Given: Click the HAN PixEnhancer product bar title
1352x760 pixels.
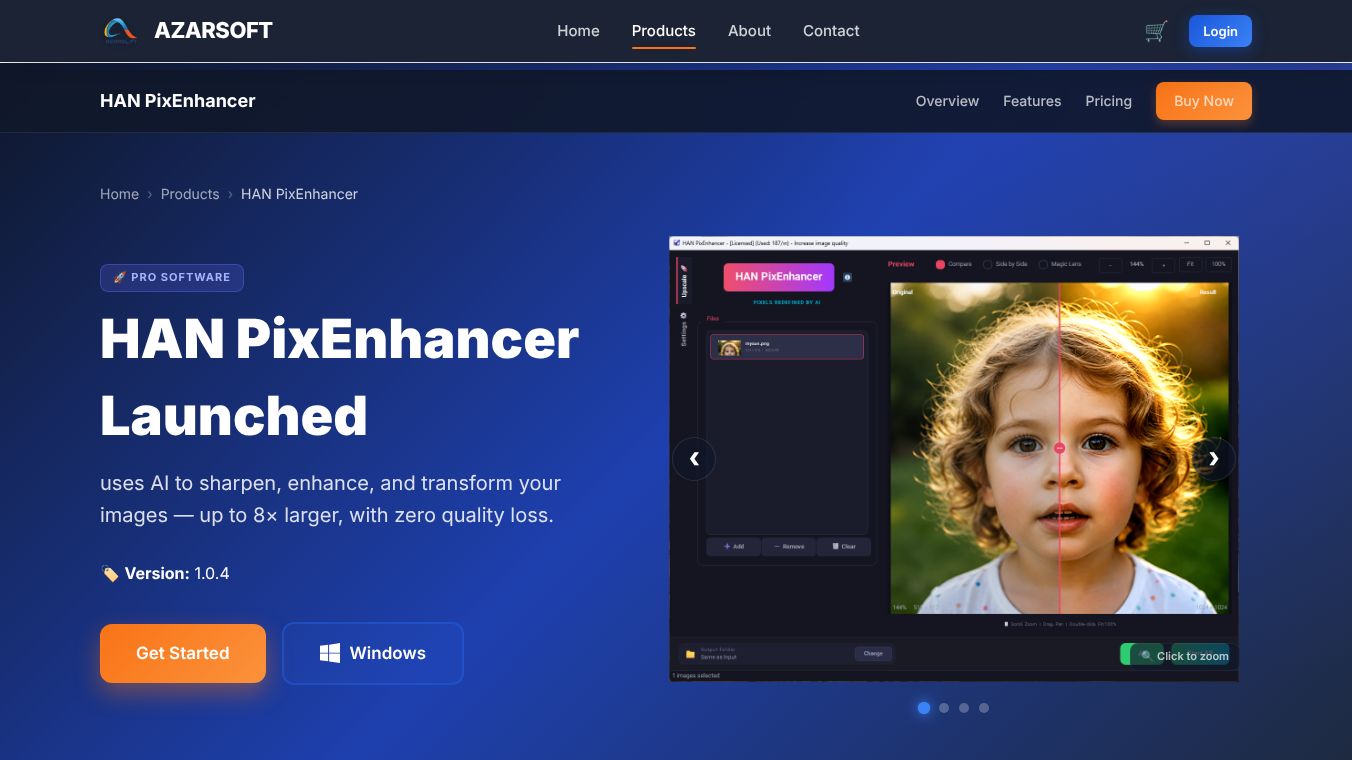Looking at the screenshot, I should [x=178, y=101].
